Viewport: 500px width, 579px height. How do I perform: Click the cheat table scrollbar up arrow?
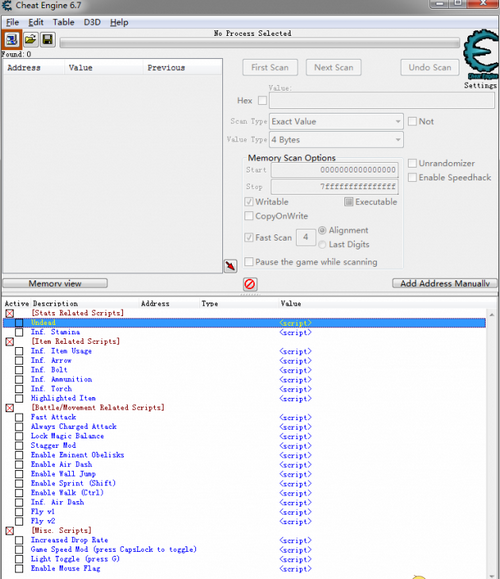coord(492,315)
